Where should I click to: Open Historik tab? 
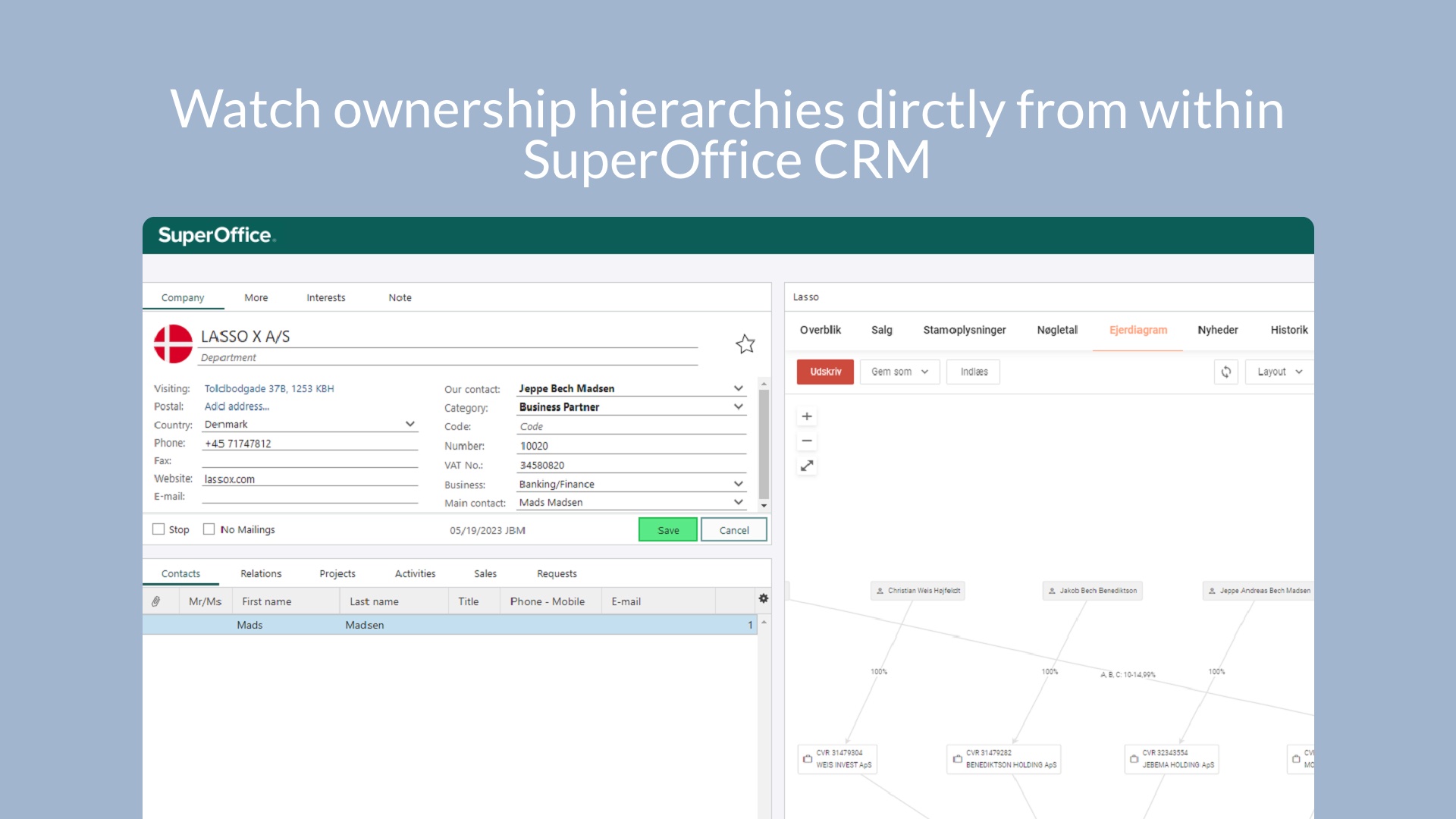coord(1289,330)
